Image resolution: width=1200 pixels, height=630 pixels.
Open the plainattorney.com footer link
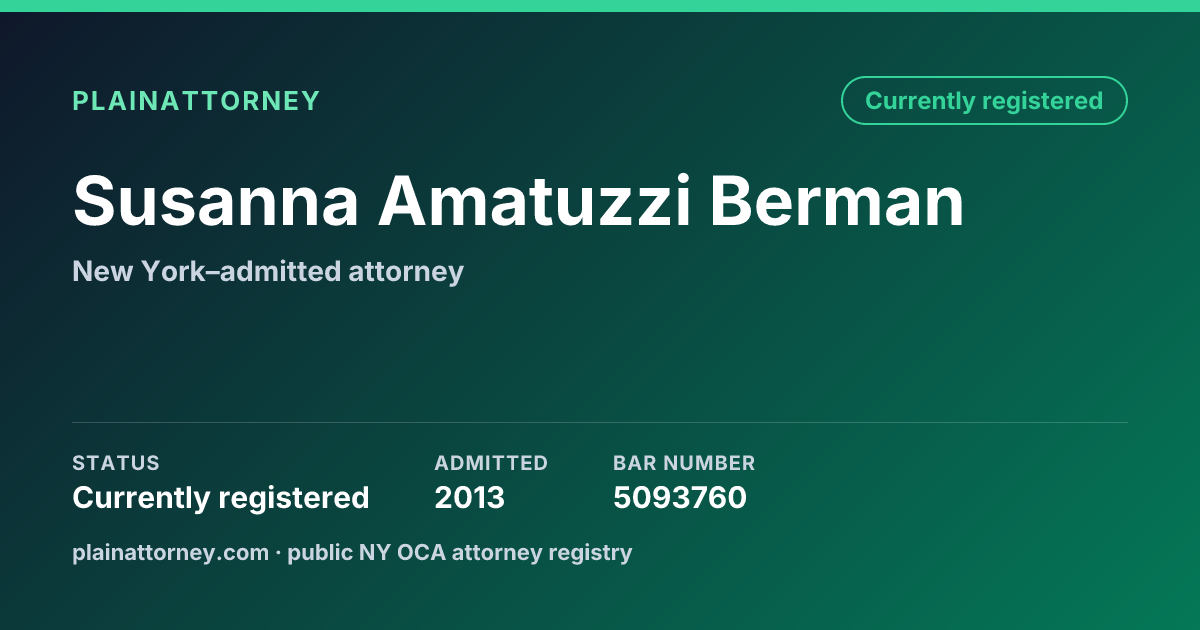pos(171,552)
